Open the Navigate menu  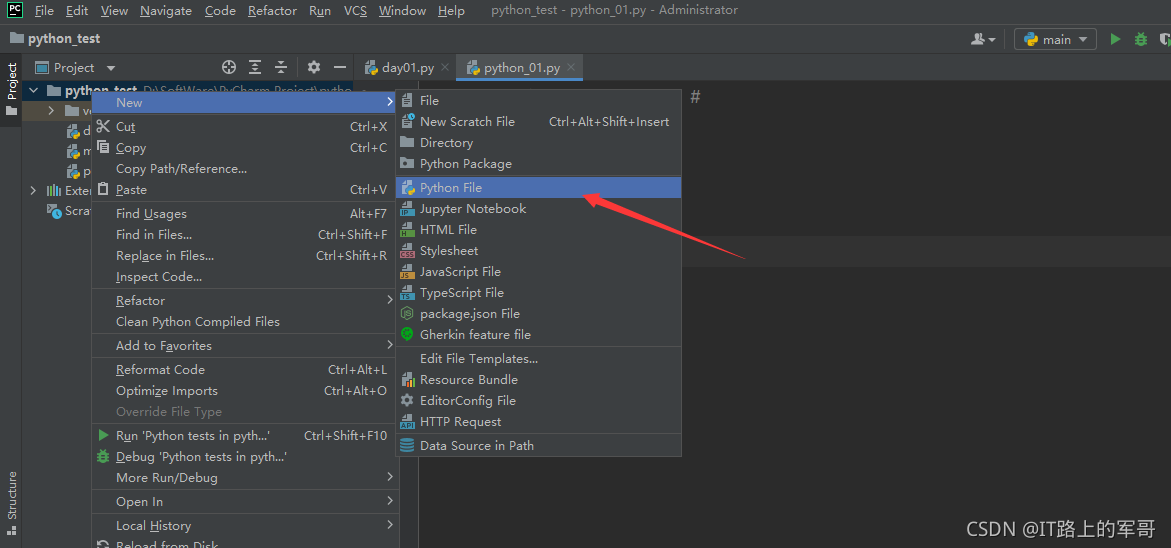point(166,10)
